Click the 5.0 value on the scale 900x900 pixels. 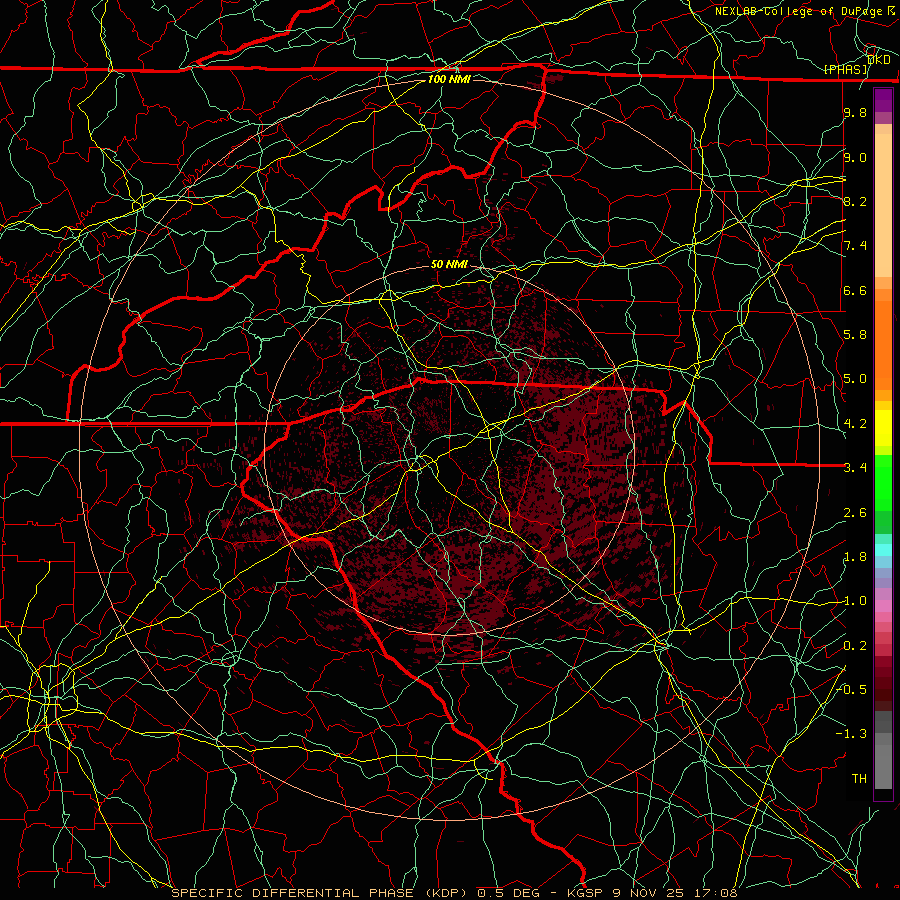click(855, 379)
